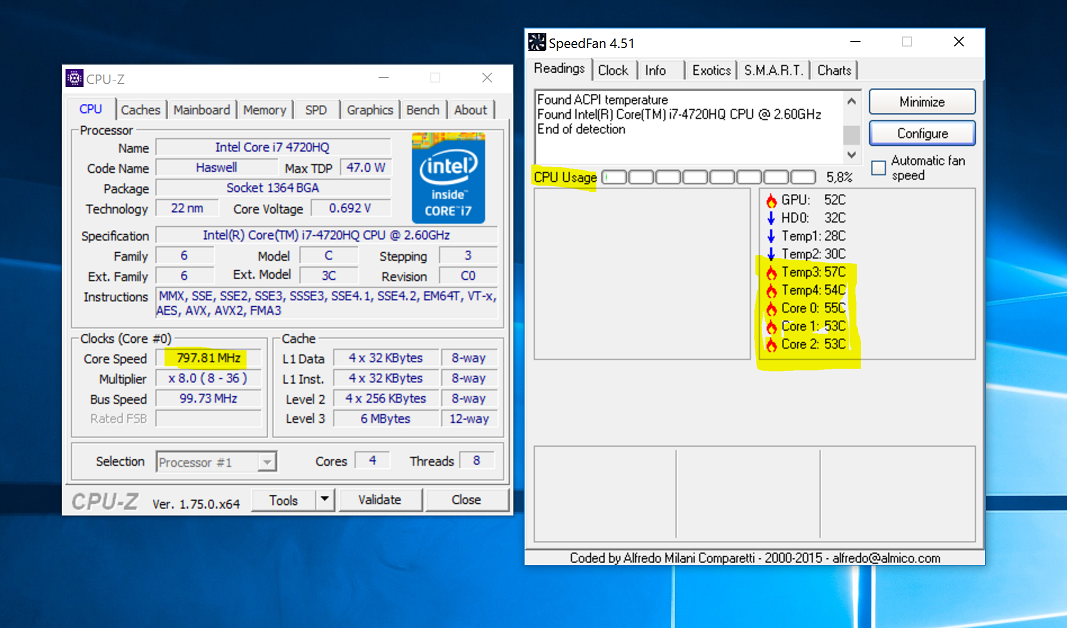Open the Tools dropdown arrow in CPU-Z
The width and height of the screenshot is (1067, 628).
pyautogui.click(x=325, y=499)
